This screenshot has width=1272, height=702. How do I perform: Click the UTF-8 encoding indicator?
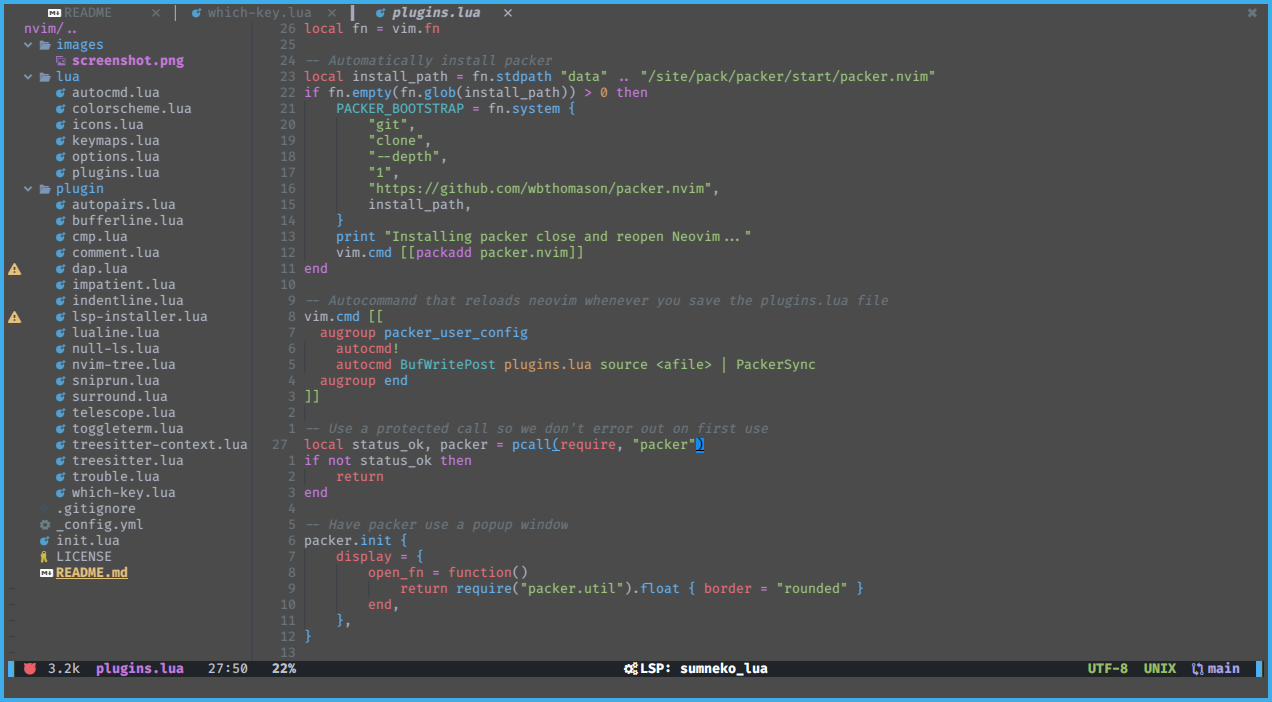coord(1108,669)
